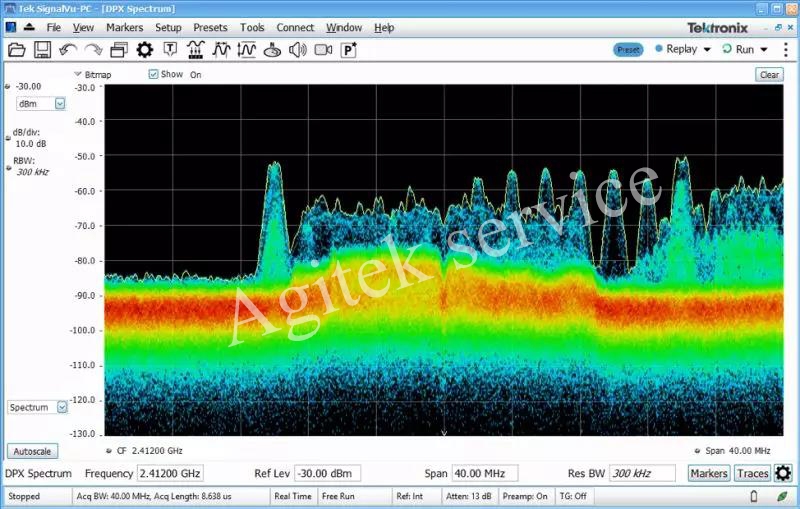
Task: Click the Frequency input field
Action: coord(171,473)
